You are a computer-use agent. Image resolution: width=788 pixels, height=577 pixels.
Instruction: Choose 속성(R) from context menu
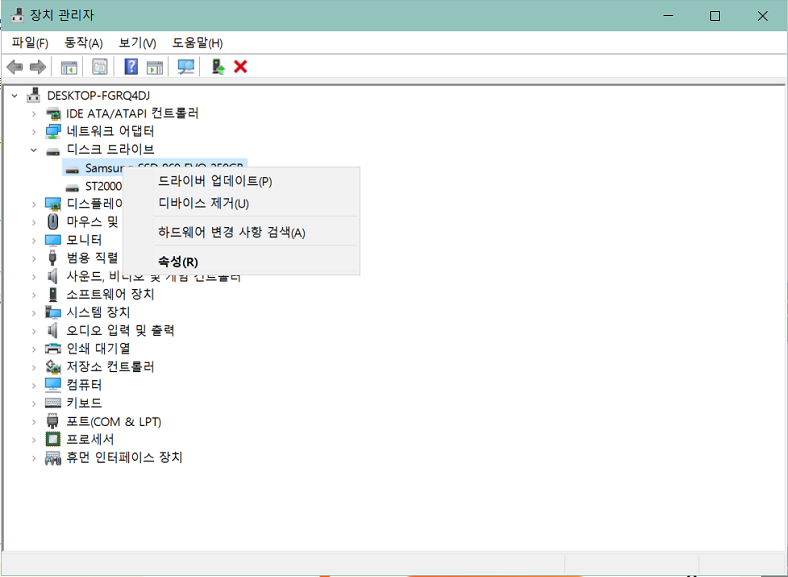tap(241, 261)
